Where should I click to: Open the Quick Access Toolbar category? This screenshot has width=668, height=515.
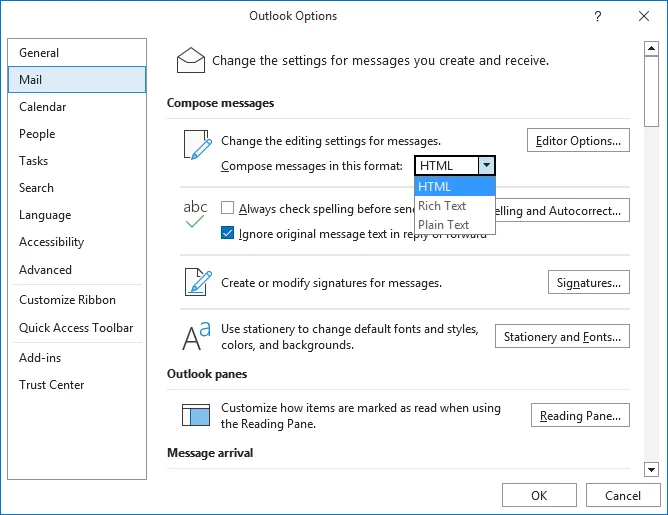point(77,328)
